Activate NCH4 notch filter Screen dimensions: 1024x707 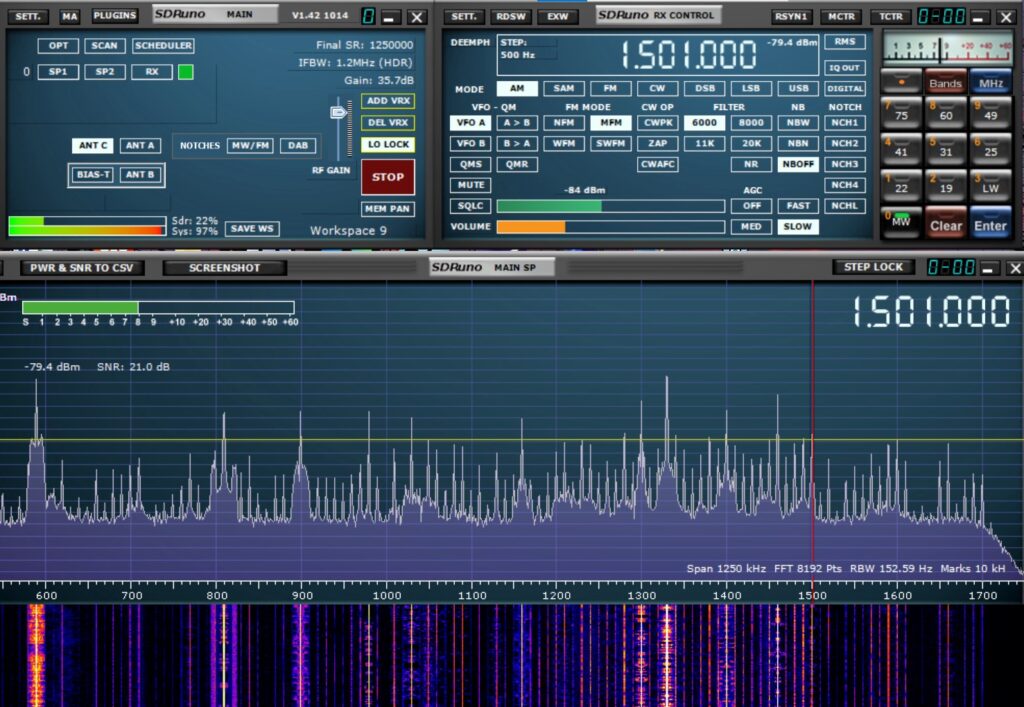pyautogui.click(x=845, y=185)
